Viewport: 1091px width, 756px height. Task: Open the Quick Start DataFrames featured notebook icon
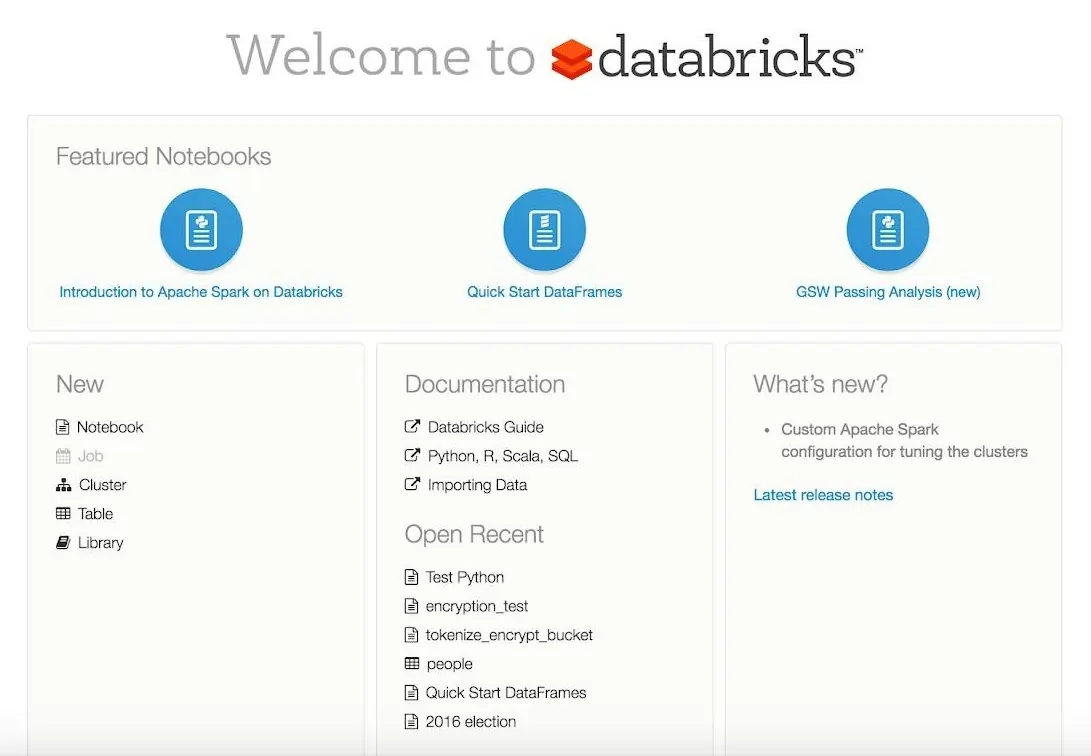coord(544,230)
